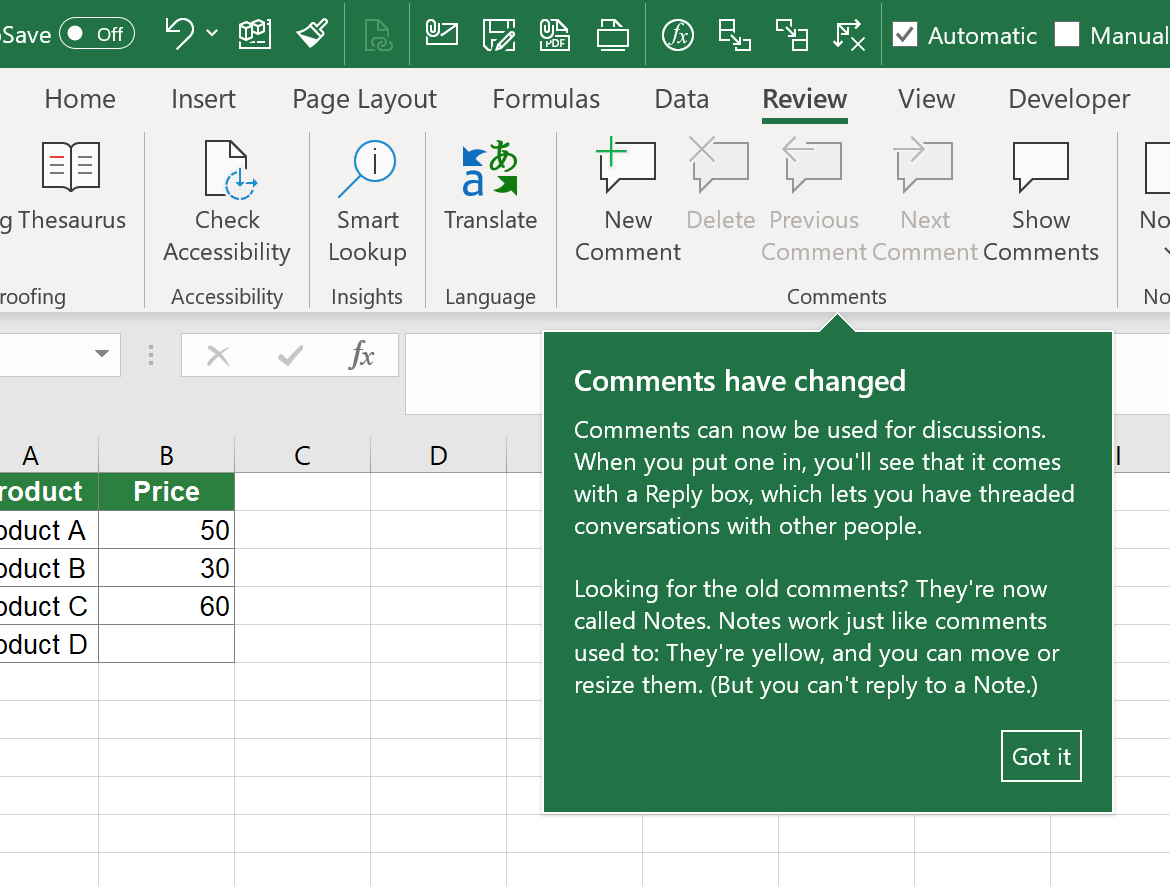
Task: Click the Translate icon
Action: [490, 196]
